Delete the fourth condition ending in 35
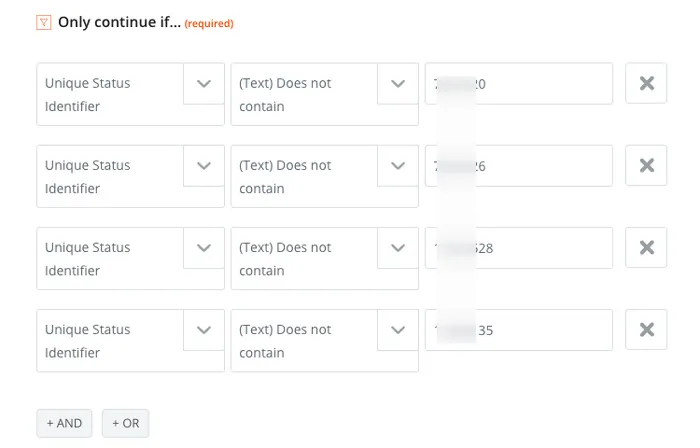Image resolution: width=700 pixels, height=448 pixels. click(x=646, y=330)
